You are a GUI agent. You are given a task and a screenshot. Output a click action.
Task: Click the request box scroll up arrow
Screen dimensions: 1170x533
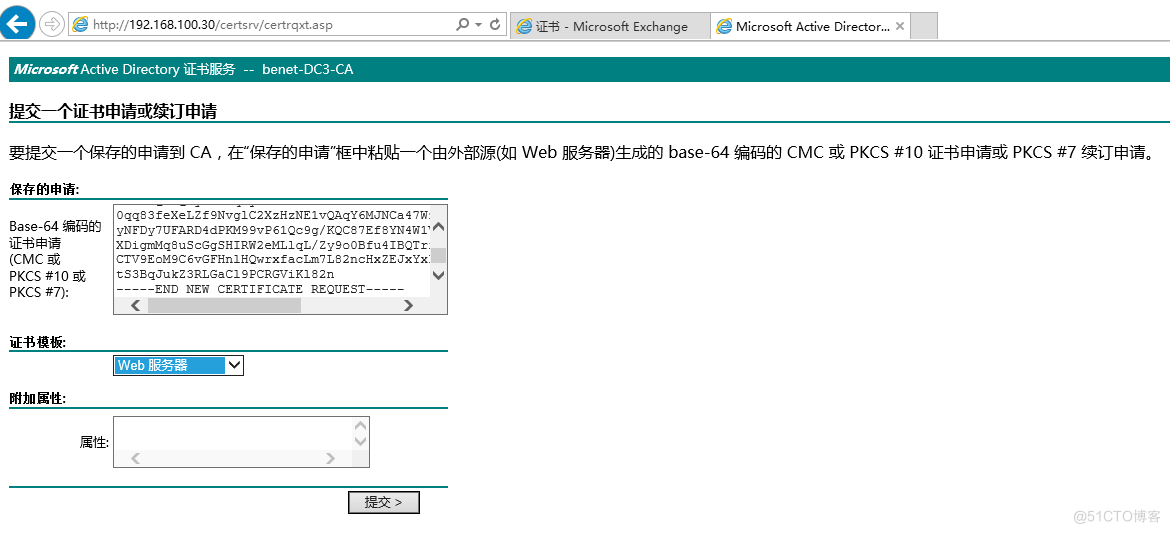click(438, 227)
